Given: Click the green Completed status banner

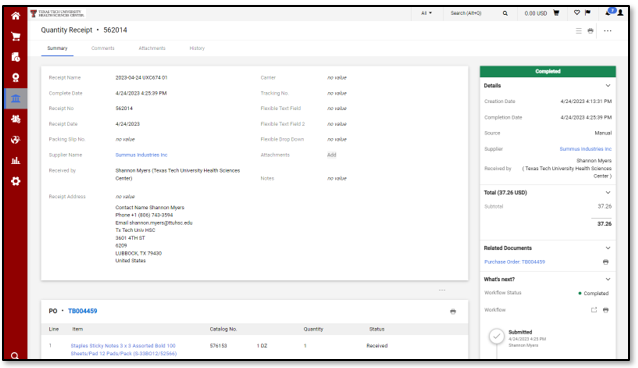Looking at the screenshot, I should 548,71.
